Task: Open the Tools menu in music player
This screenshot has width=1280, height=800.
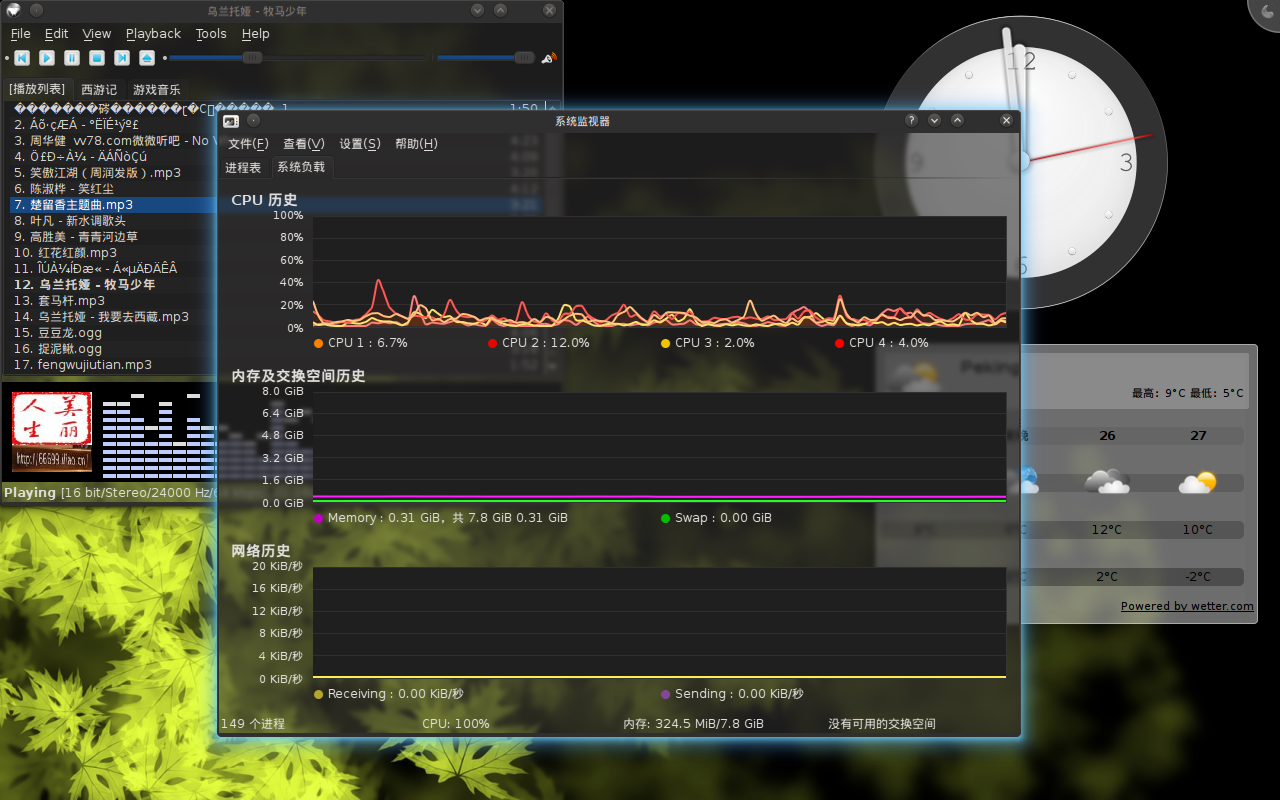Action: [x=211, y=34]
